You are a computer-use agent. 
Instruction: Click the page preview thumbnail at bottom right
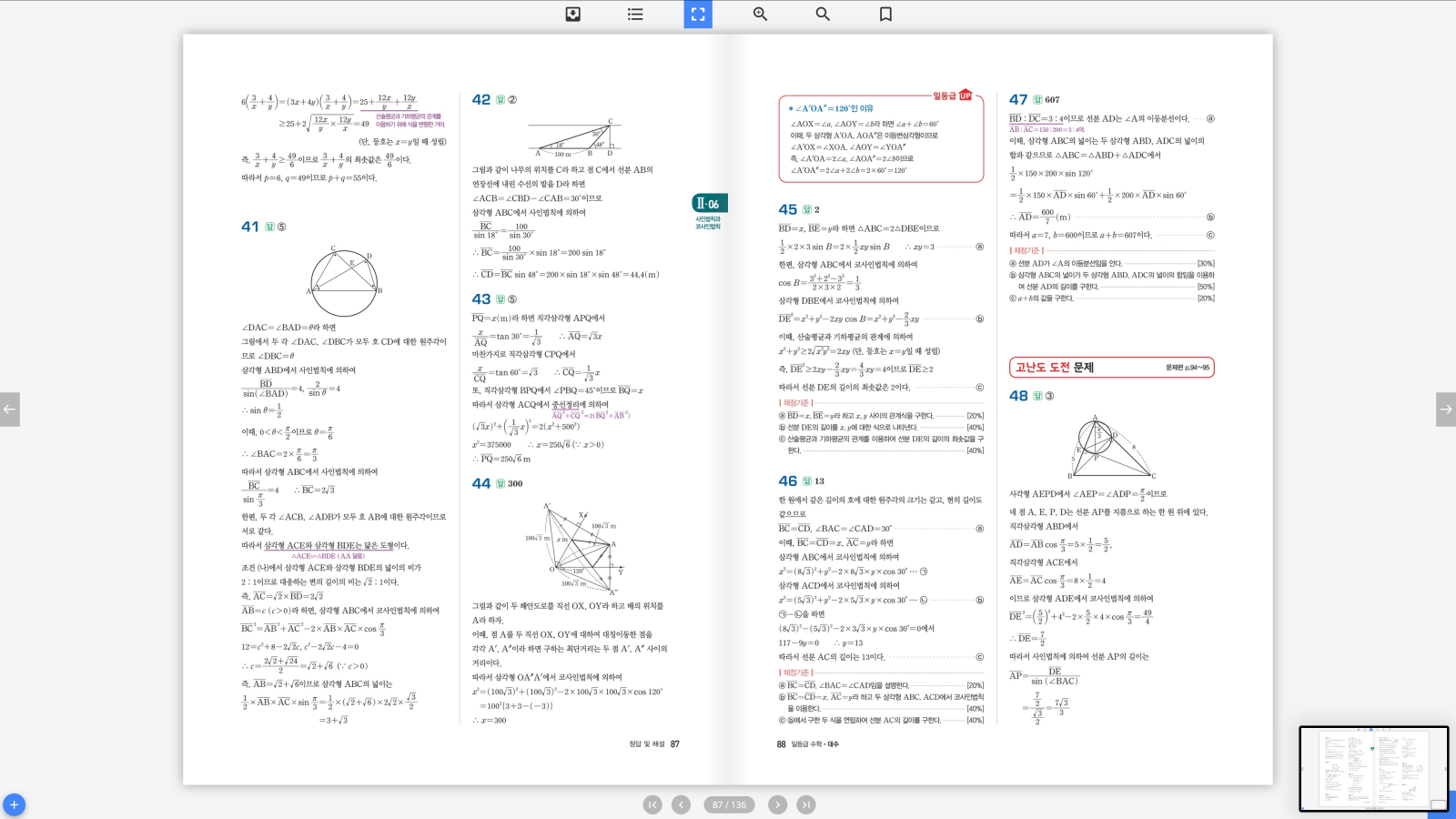tap(1372, 769)
